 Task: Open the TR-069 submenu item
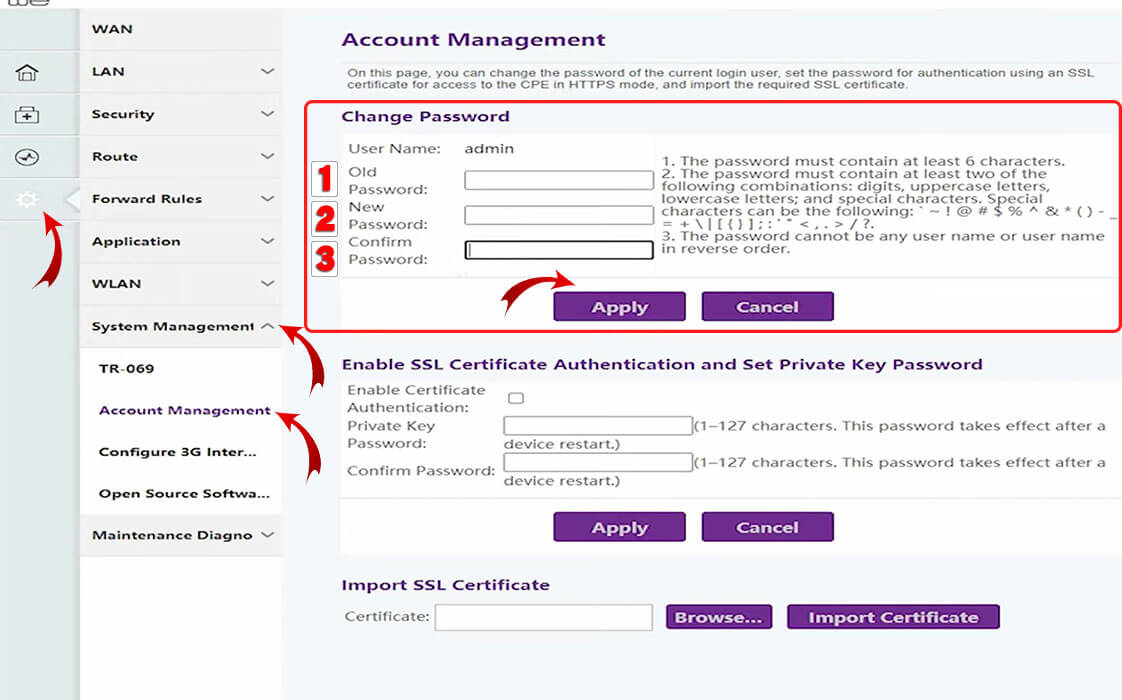126,368
